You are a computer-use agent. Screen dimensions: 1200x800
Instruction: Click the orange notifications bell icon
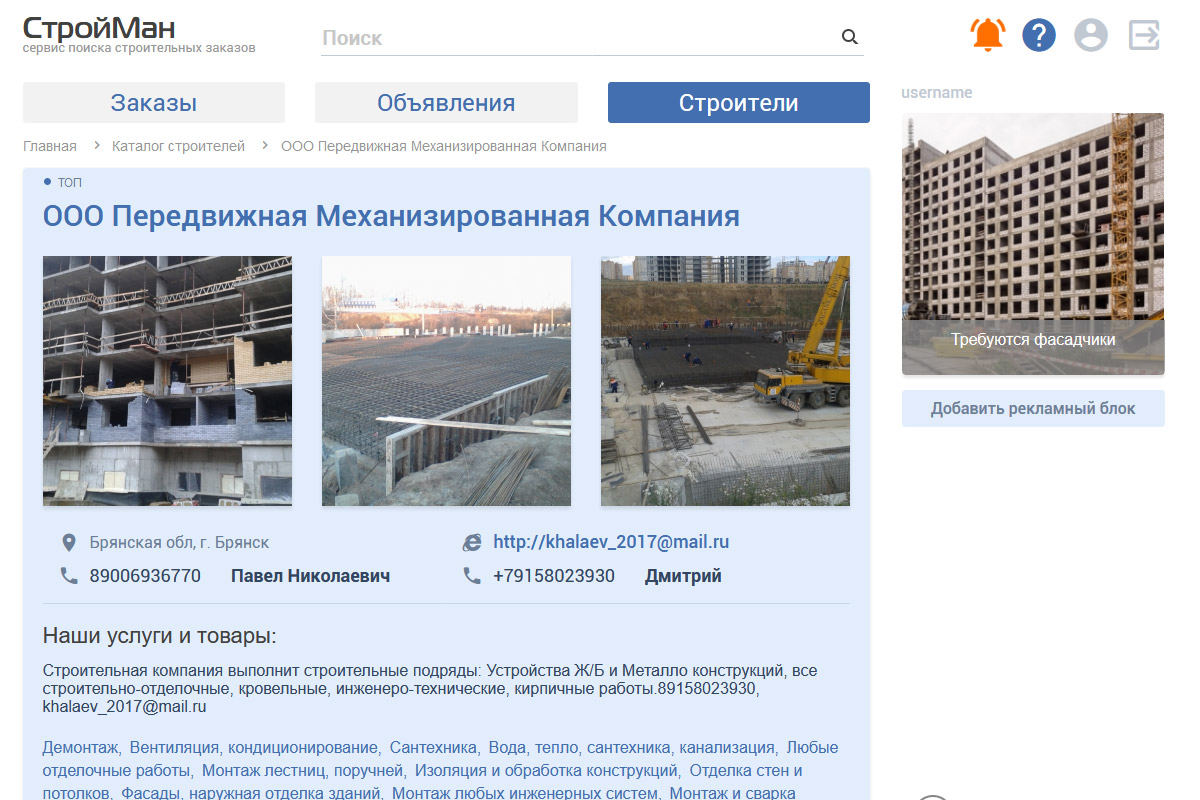(x=988, y=35)
